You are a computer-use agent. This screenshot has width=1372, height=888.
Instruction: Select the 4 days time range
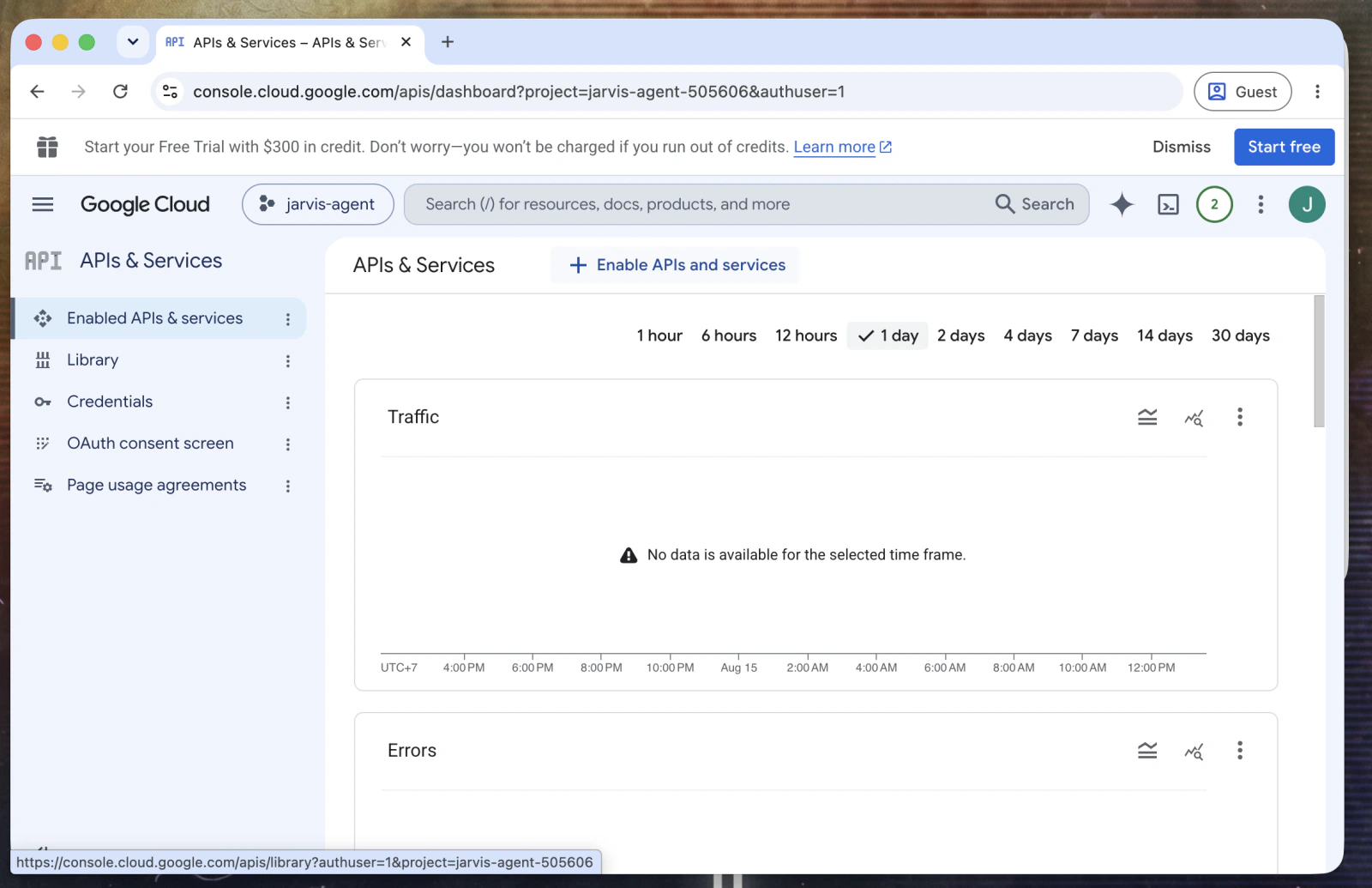click(x=1027, y=335)
